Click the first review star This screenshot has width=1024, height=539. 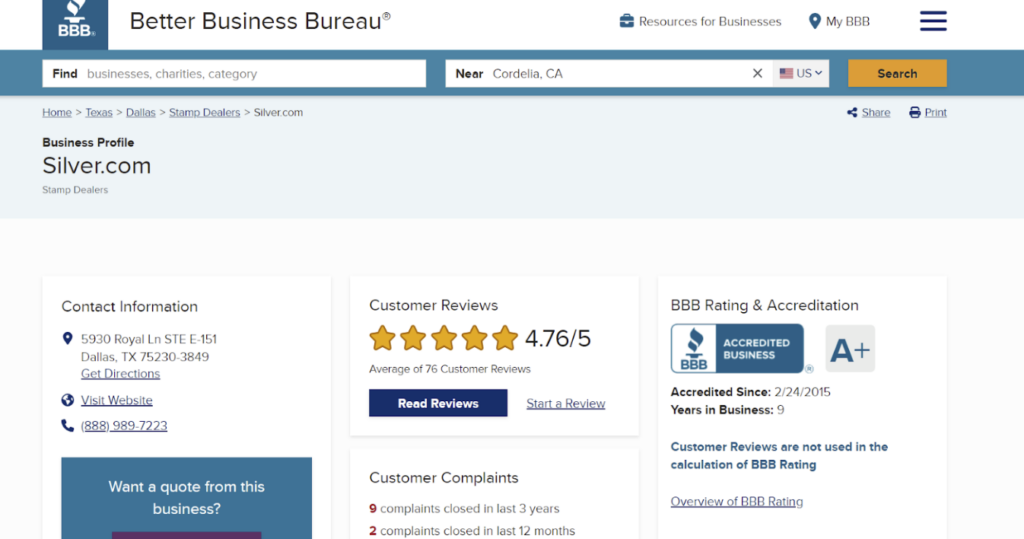pos(383,338)
